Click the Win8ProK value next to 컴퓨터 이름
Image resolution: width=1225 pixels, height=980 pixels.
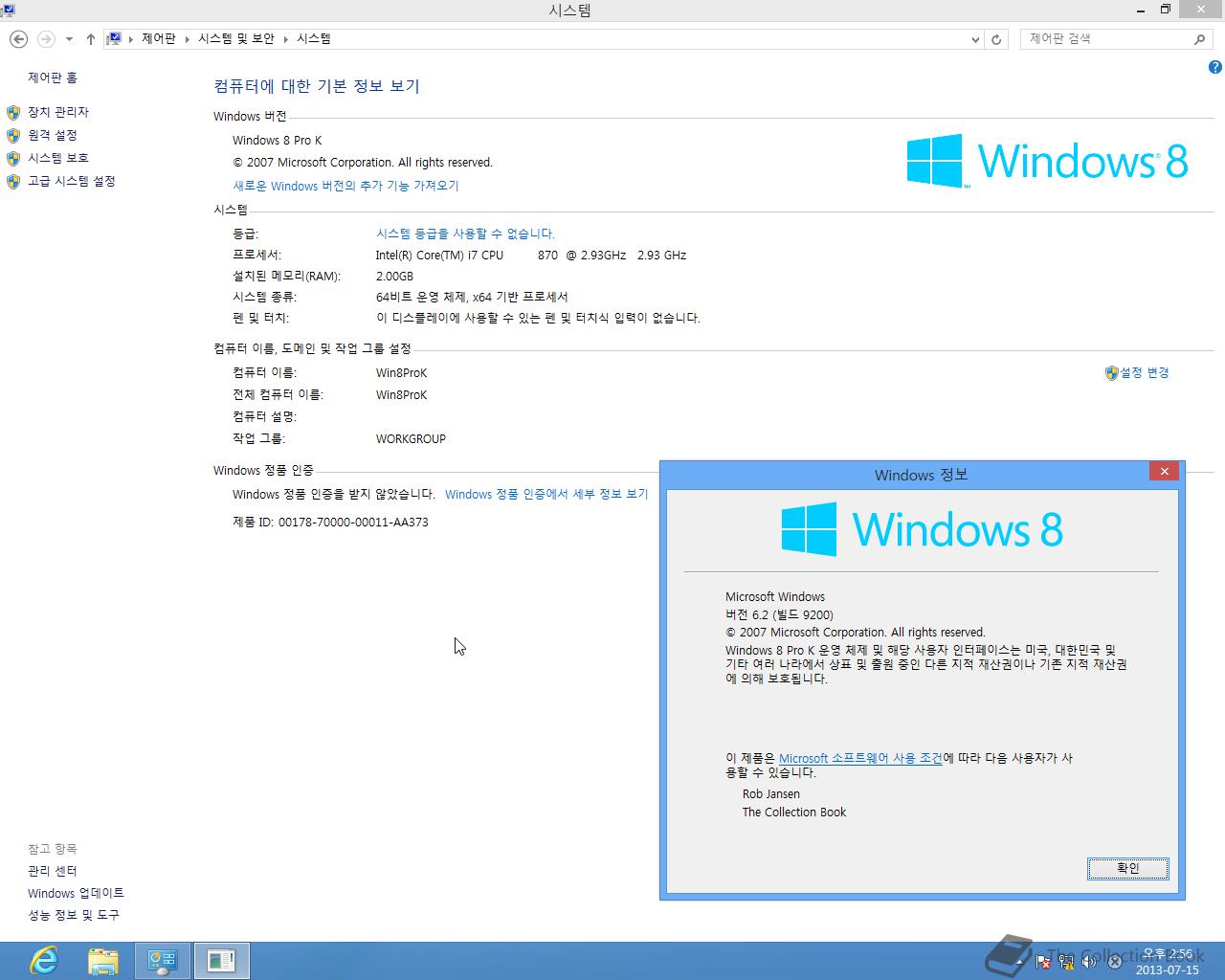(x=402, y=373)
